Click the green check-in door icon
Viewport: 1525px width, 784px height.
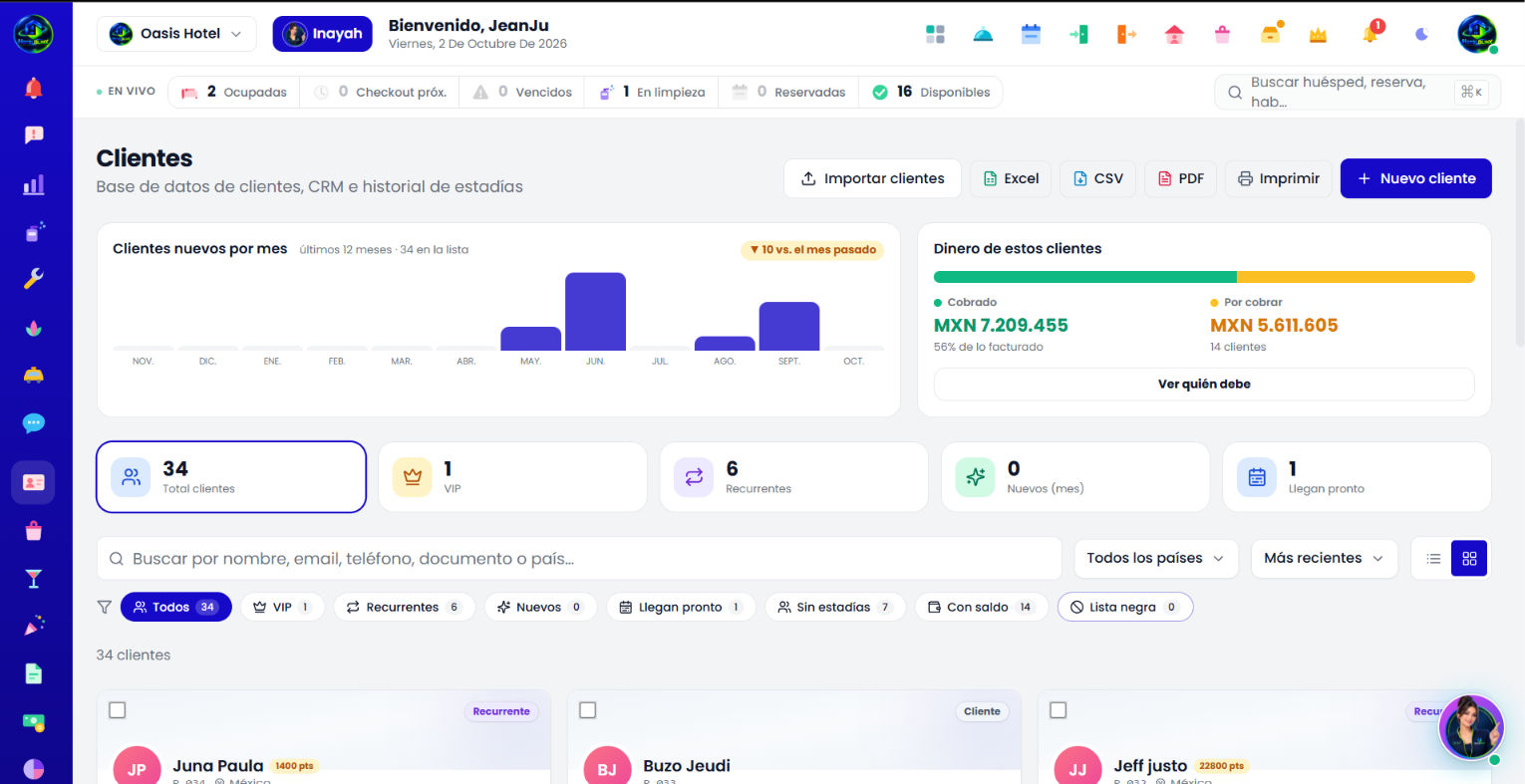tap(1078, 35)
